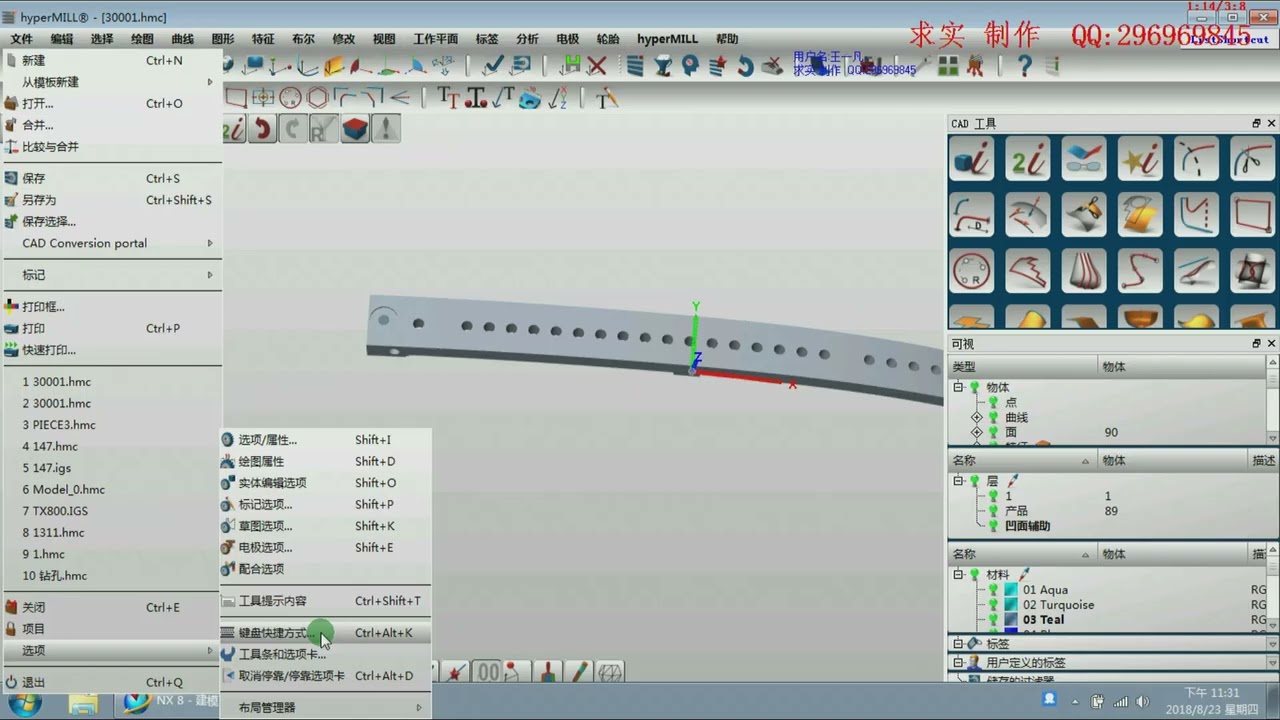Expand the 曲线 tree node
This screenshot has width=1280, height=720.
(x=977, y=417)
